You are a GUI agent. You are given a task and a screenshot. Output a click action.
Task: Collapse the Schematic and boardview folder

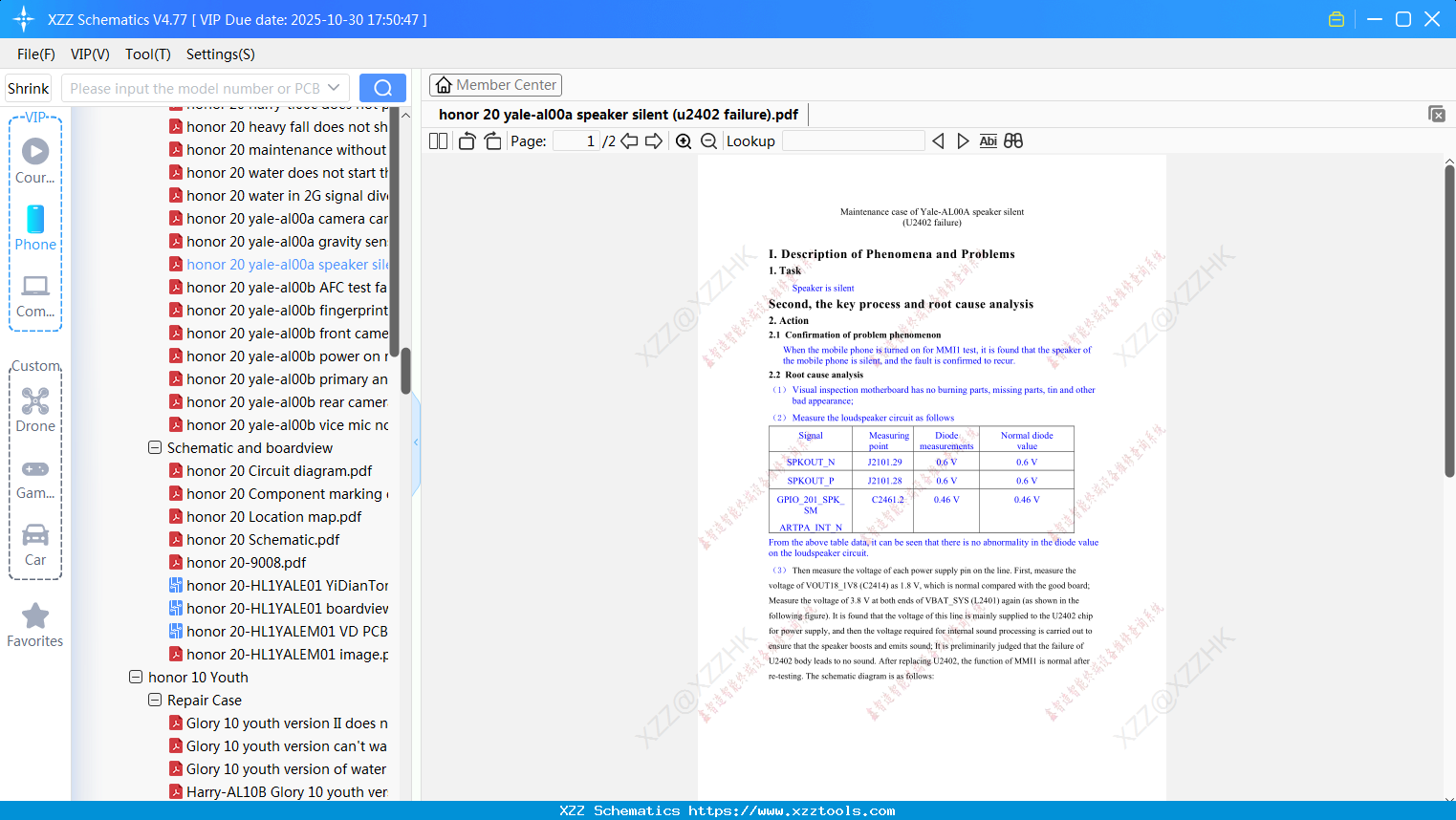[155, 447]
